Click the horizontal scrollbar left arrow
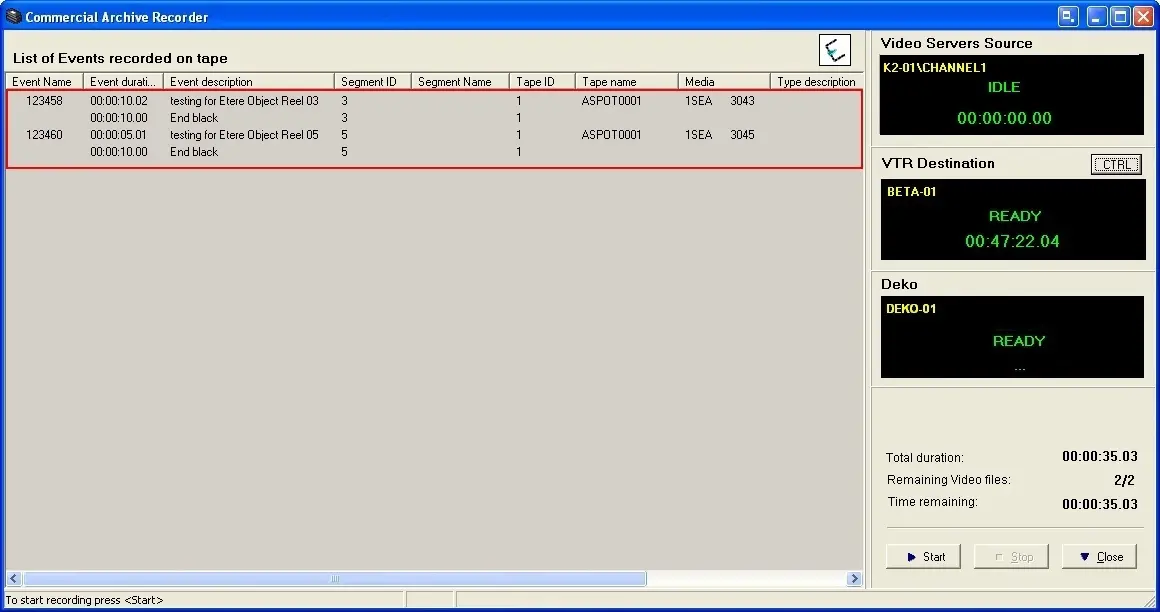Screen dimensions: 1160x612 tap(14, 579)
